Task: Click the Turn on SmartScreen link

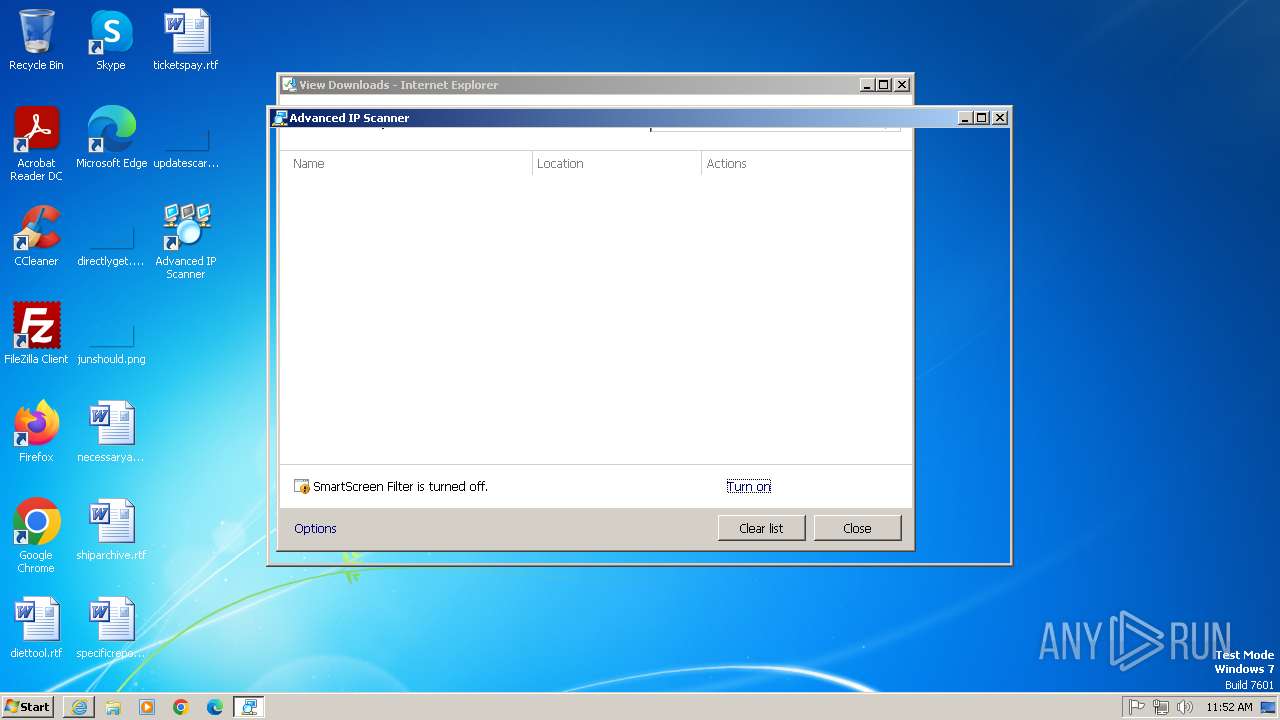Action: 748,486
